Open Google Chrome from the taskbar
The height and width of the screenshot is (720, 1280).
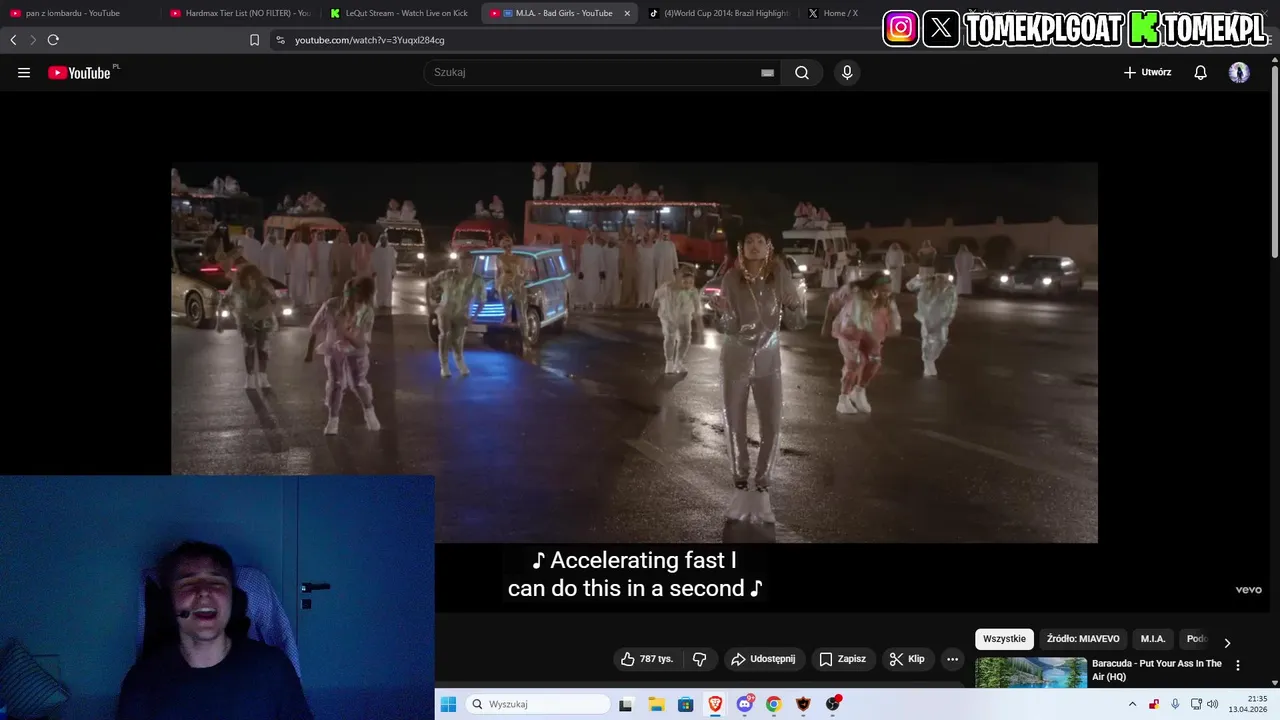click(x=773, y=704)
